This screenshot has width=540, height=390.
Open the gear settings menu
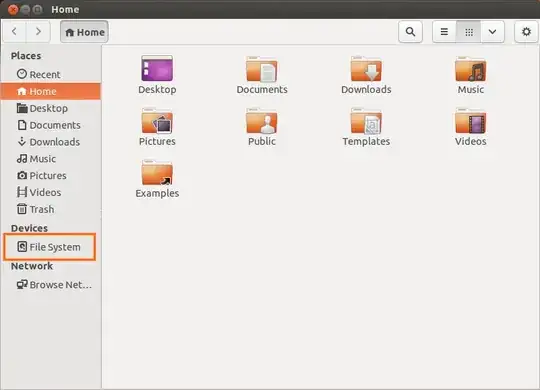pyautogui.click(x=526, y=32)
